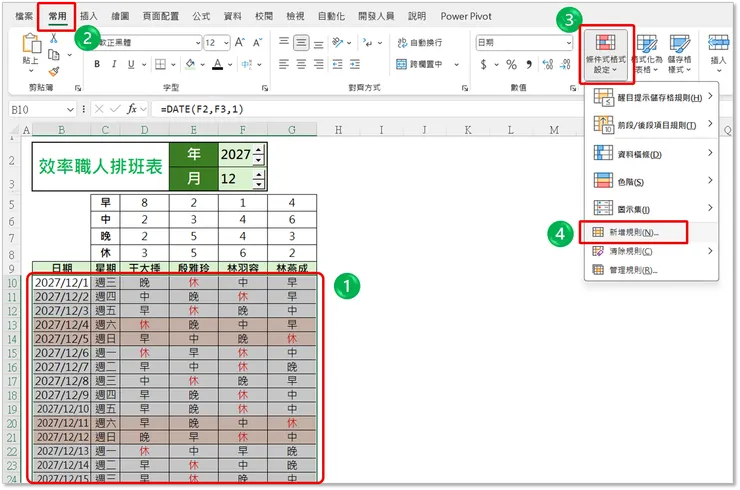Screen dimensions: 740x490
Task: Open the font name dropdown
Action: [198, 42]
